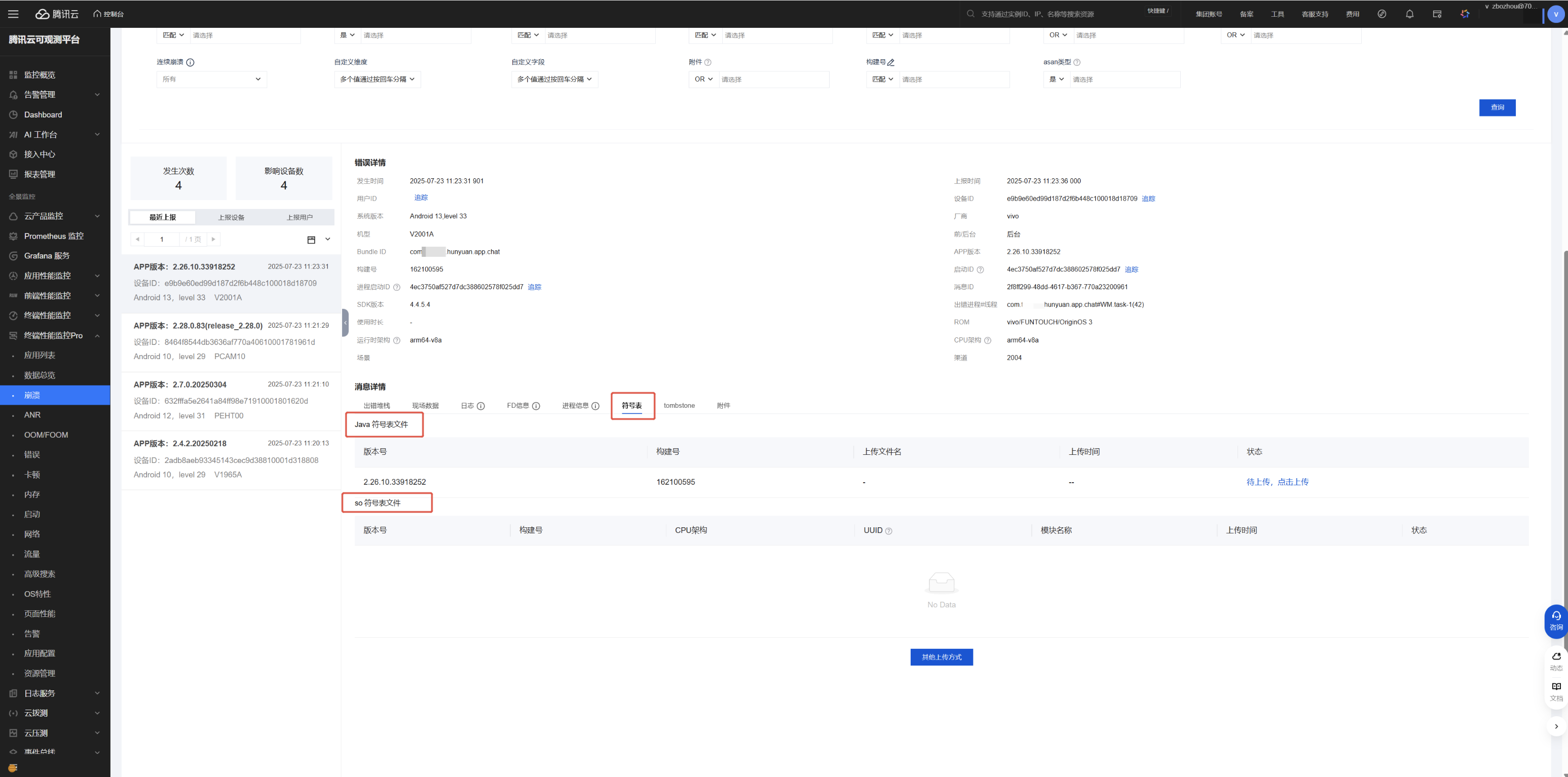Image resolution: width=1568 pixels, height=777 pixels.
Task: Click the info icon next to 日志 tab
Action: (481, 406)
